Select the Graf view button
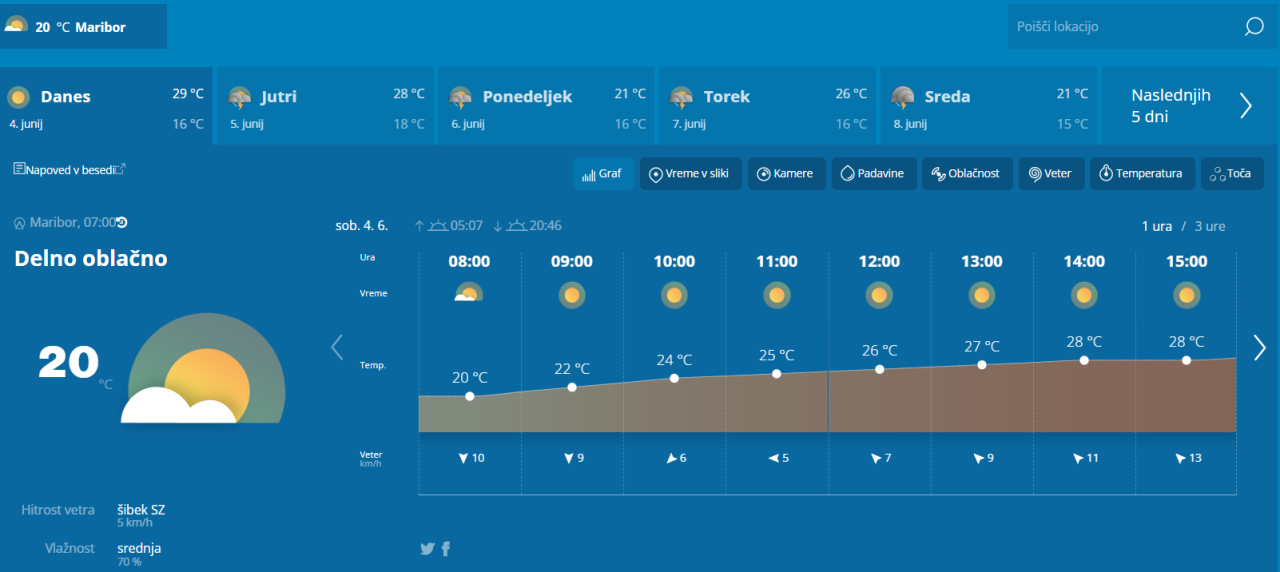This screenshot has width=1280, height=572. (602, 174)
